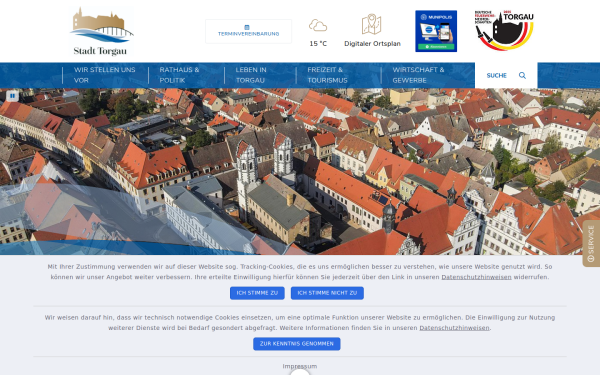This screenshot has width=600, height=375.
Task: Open the Stadt Torgau logo homepage
Action: coord(101,31)
